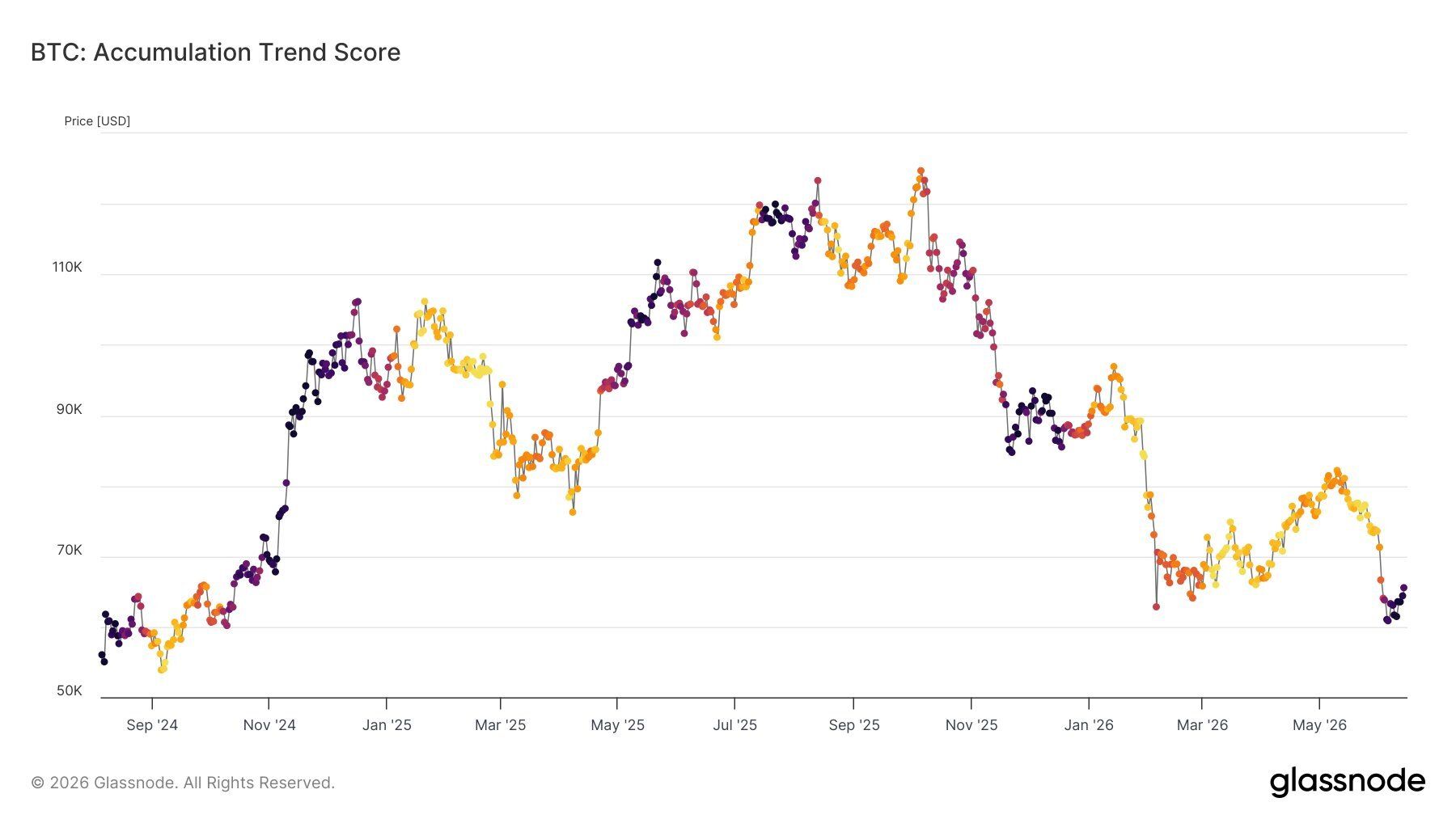This screenshot has width=1456, height=819.
Task: Click the May '26 x-axis tick label
Action: click(1319, 725)
